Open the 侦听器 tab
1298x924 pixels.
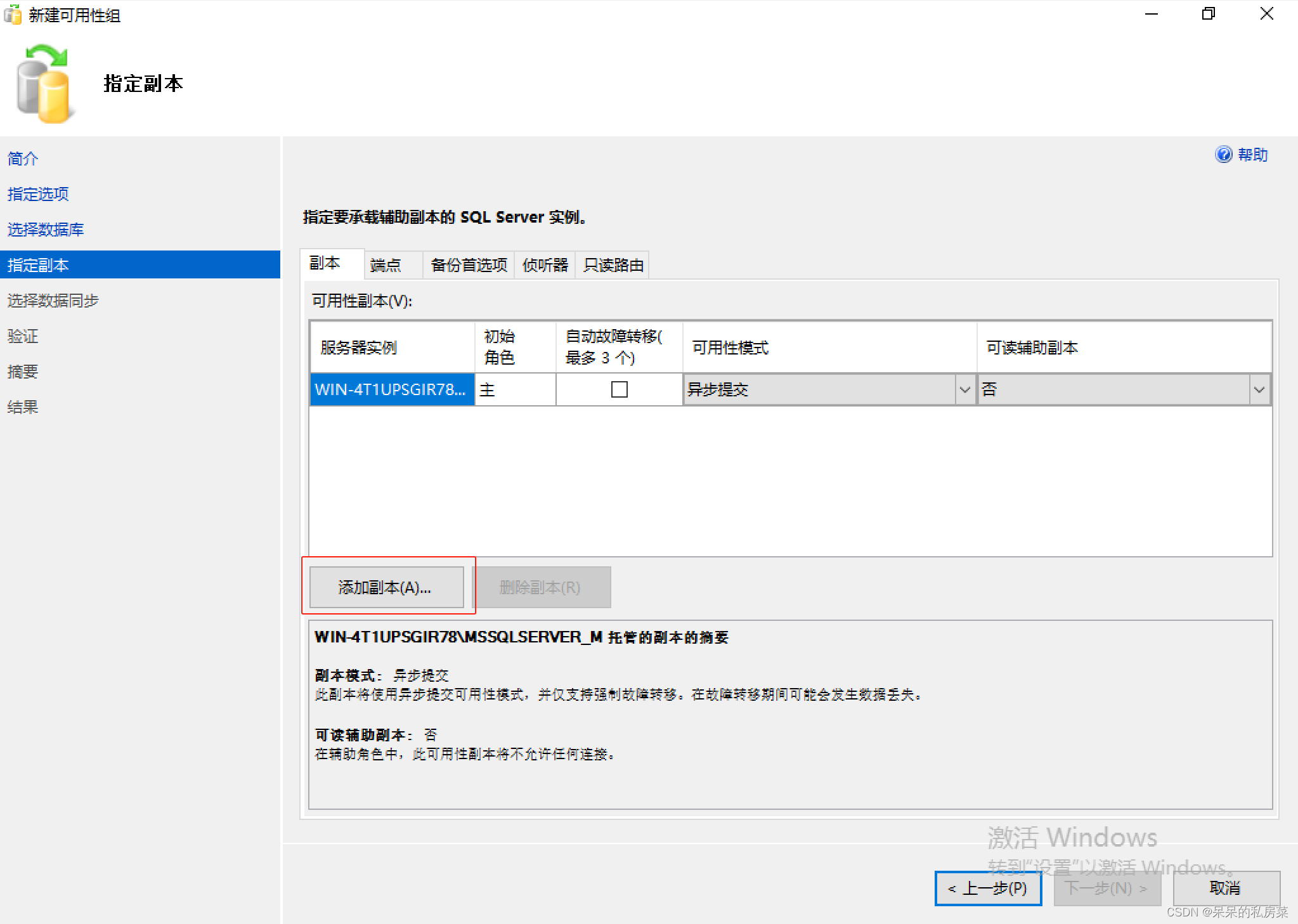[x=545, y=265]
